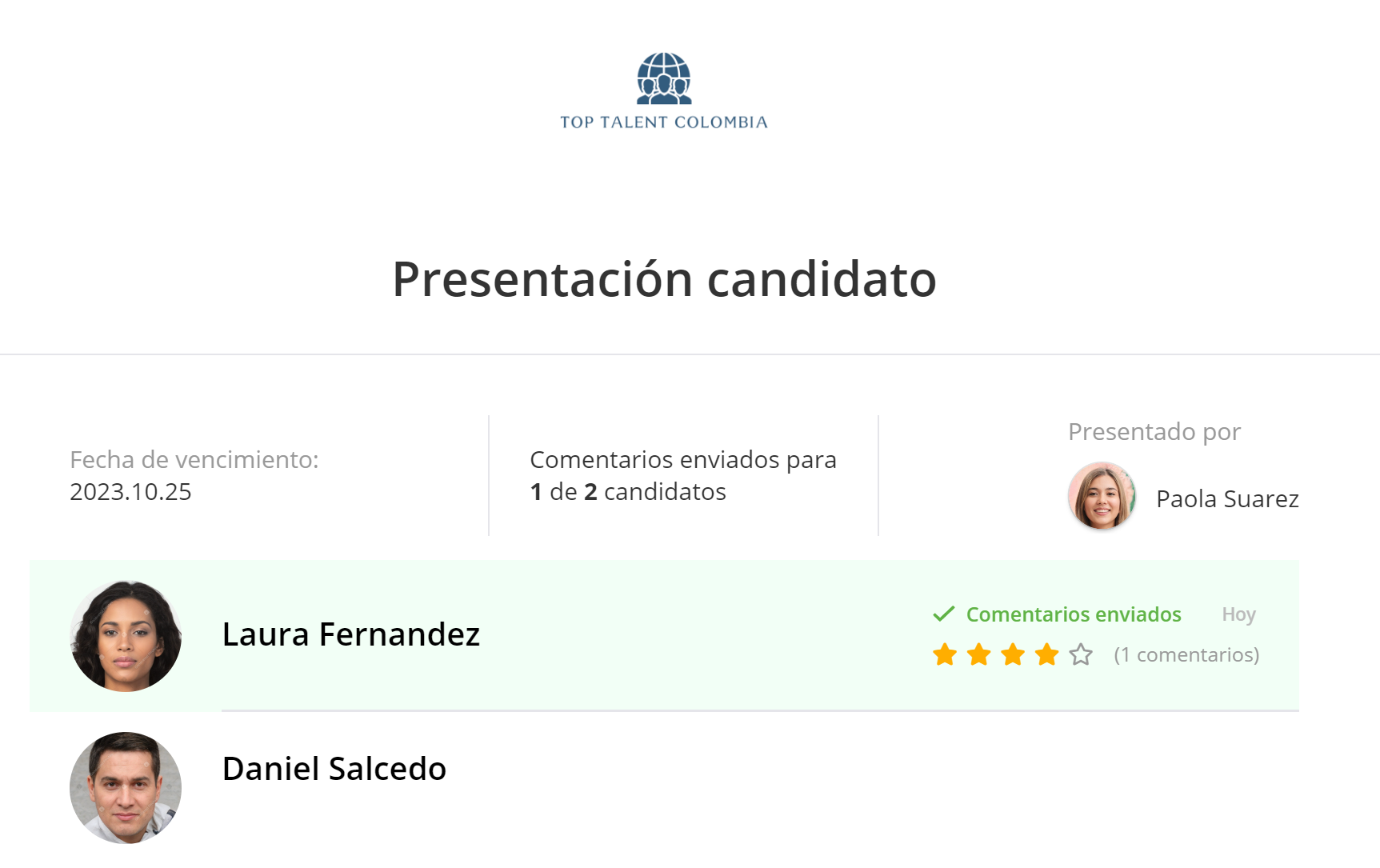The height and width of the screenshot is (868, 1380).
Task: Click the Hoy timestamp label
Action: click(x=1238, y=614)
